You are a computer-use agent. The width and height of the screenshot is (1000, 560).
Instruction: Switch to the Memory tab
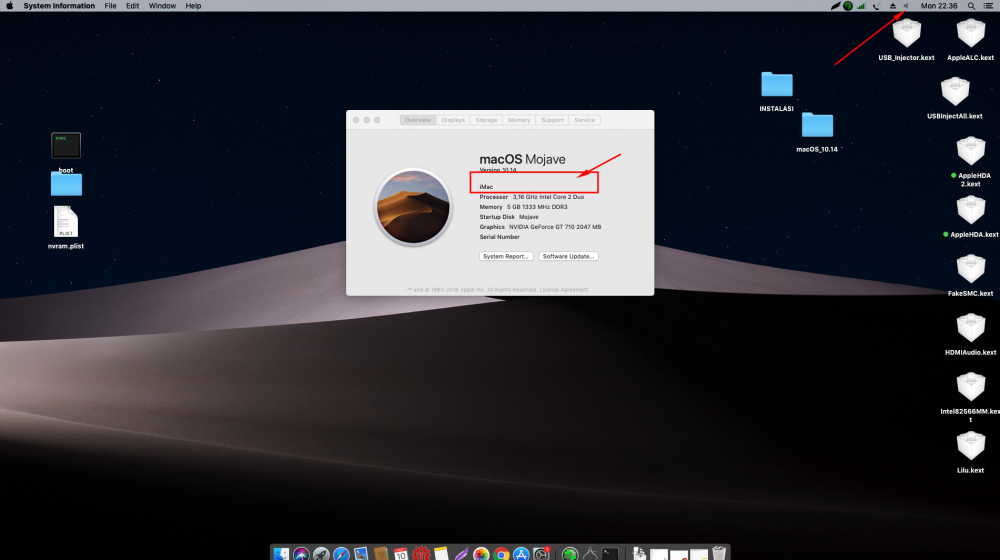519,120
